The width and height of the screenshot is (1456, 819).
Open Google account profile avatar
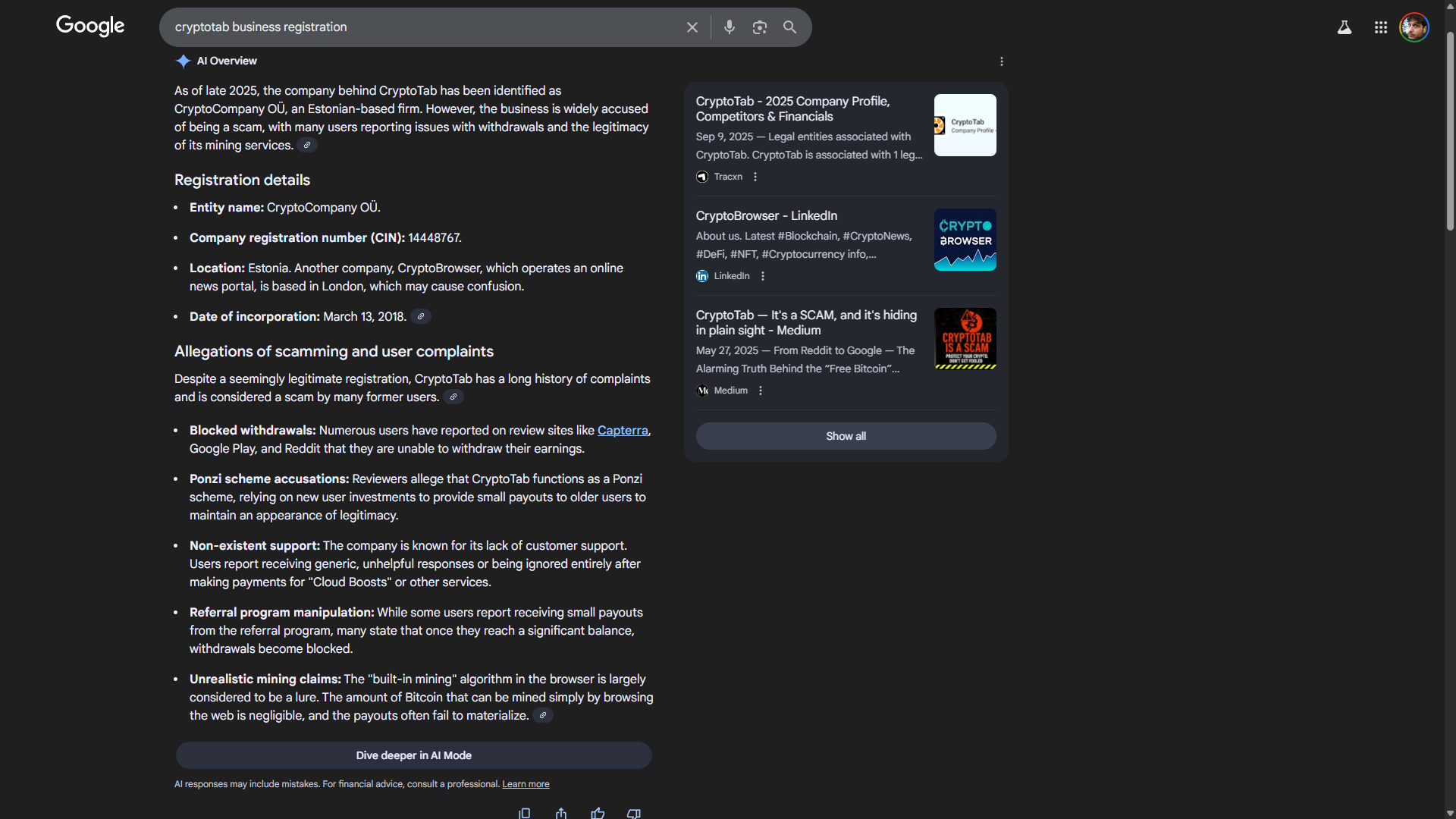[1414, 27]
